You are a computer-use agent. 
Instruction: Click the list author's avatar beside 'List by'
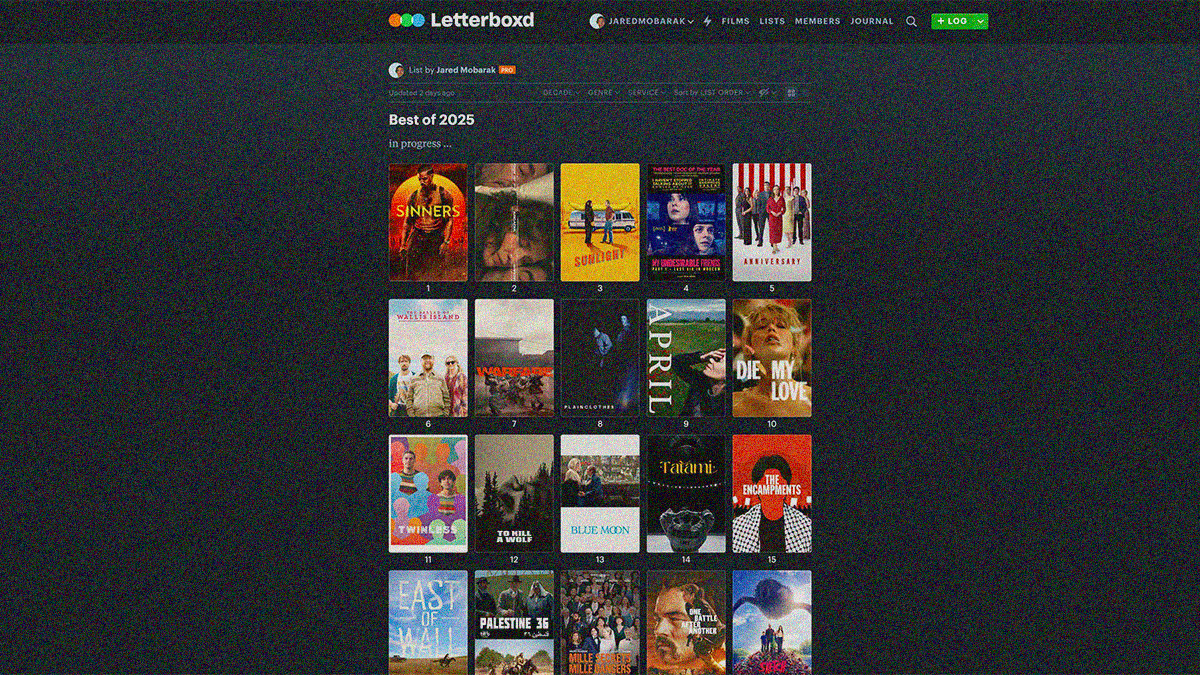[x=396, y=69]
